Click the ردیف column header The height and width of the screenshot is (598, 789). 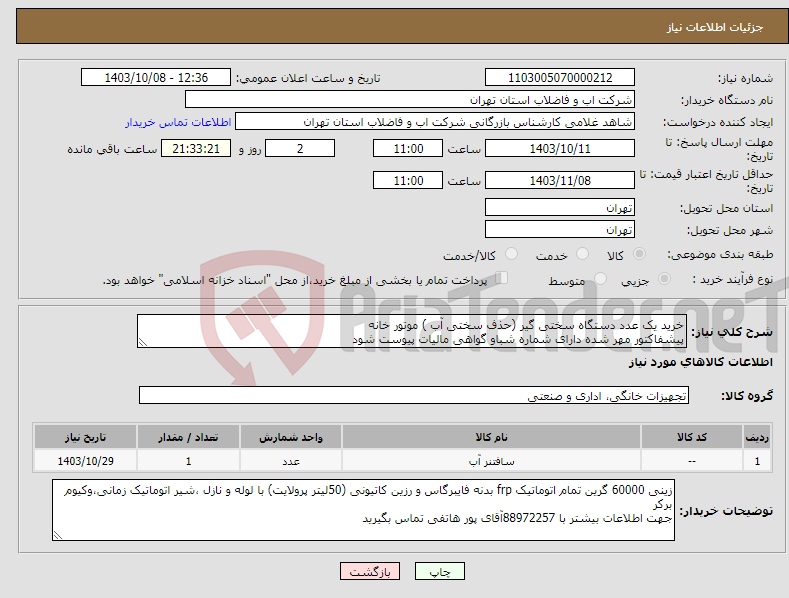757,437
